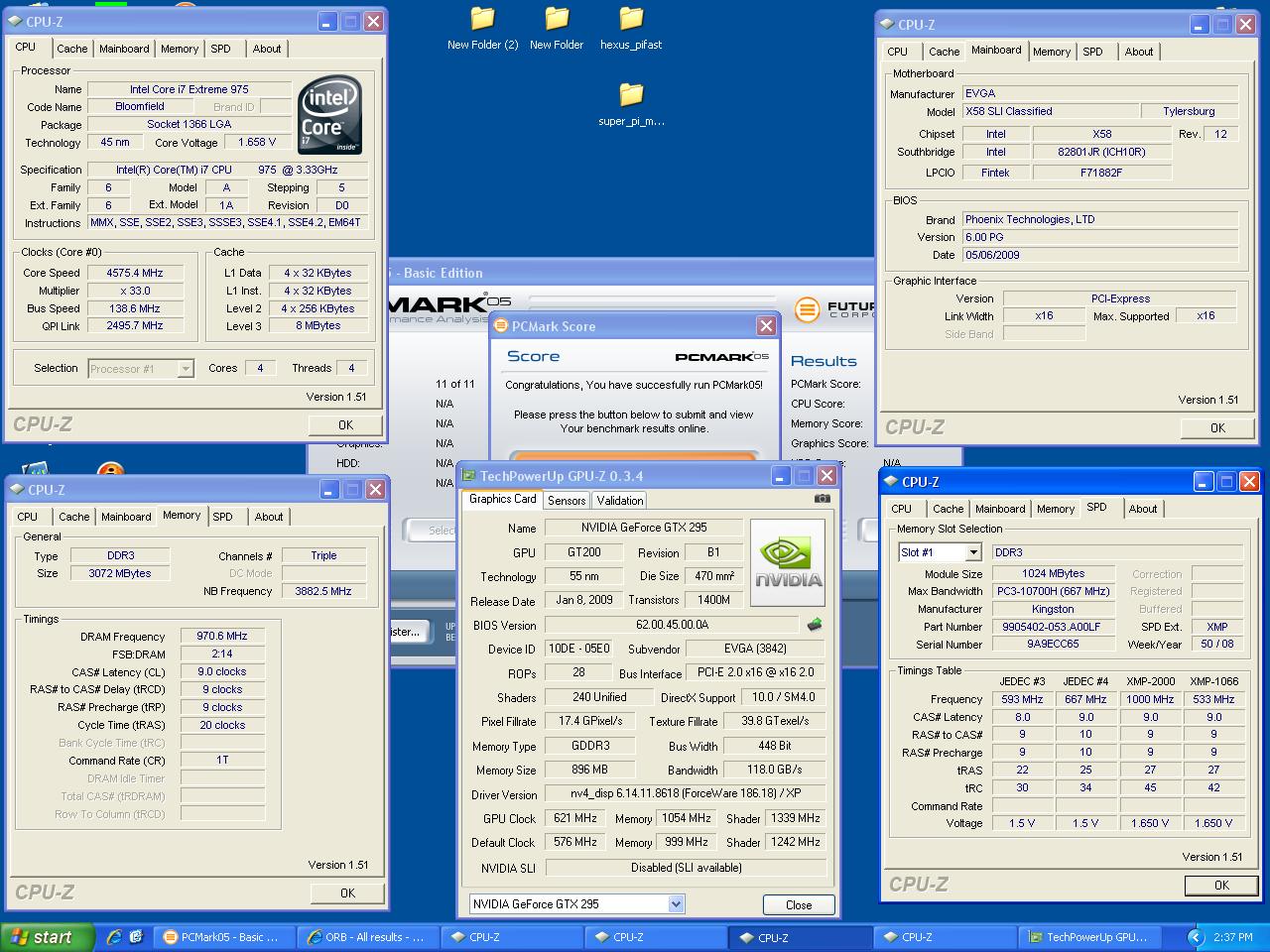Screen dimensions: 1270x952
Task: Click the Command Rate 1T value
Action: tap(222, 760)
